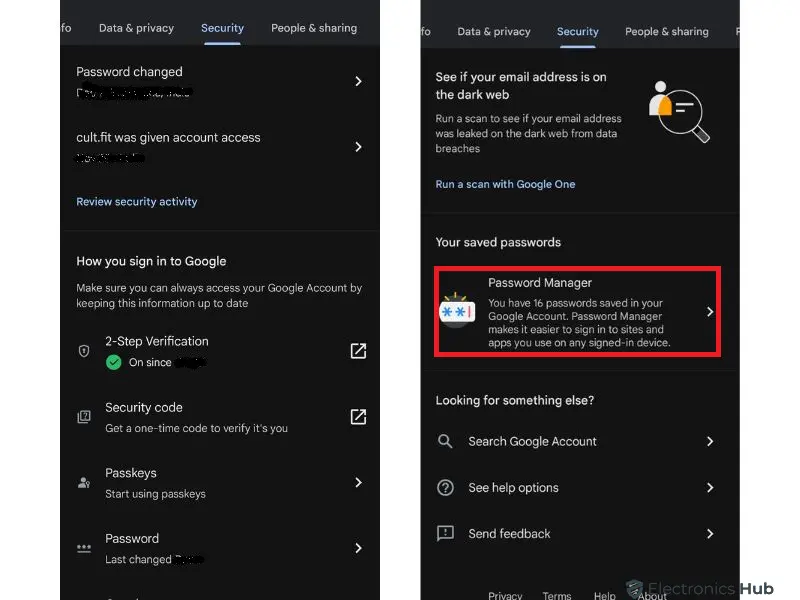Select the Security tab on right screen
The width and height of the screenshot is (800, 600).
pos(578,32)
